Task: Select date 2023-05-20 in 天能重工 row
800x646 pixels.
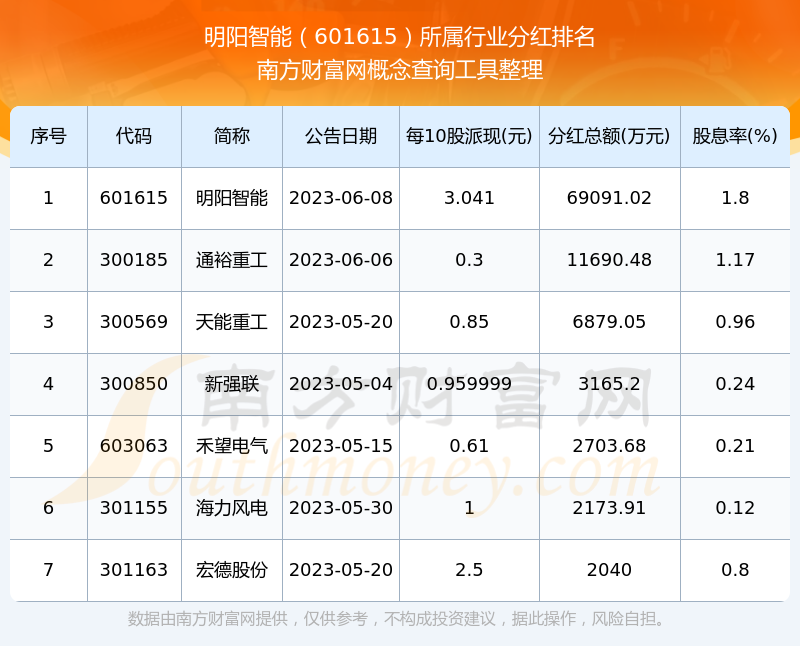Action: 341,322
